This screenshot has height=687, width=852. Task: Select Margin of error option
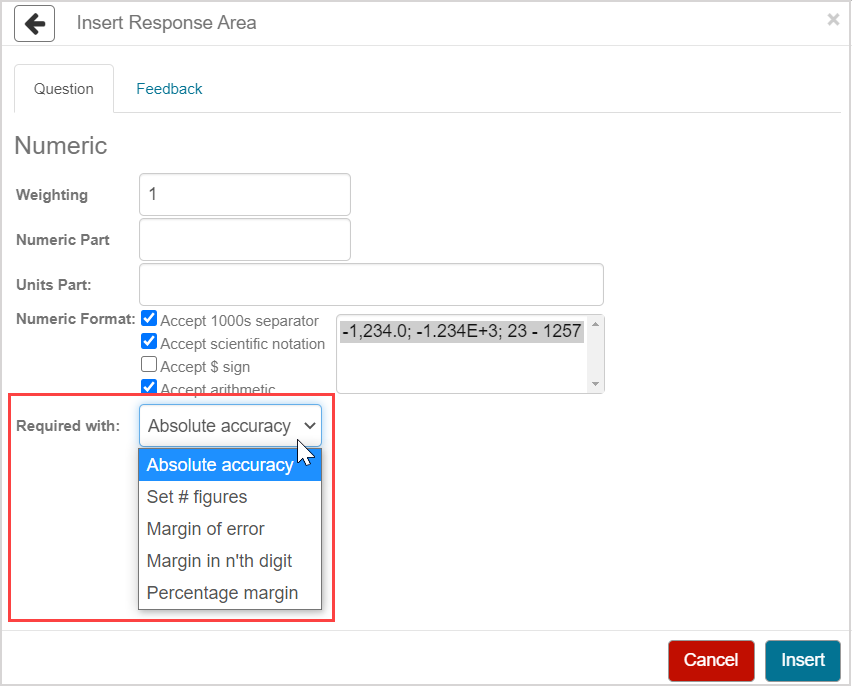click(x=205, y=529)
